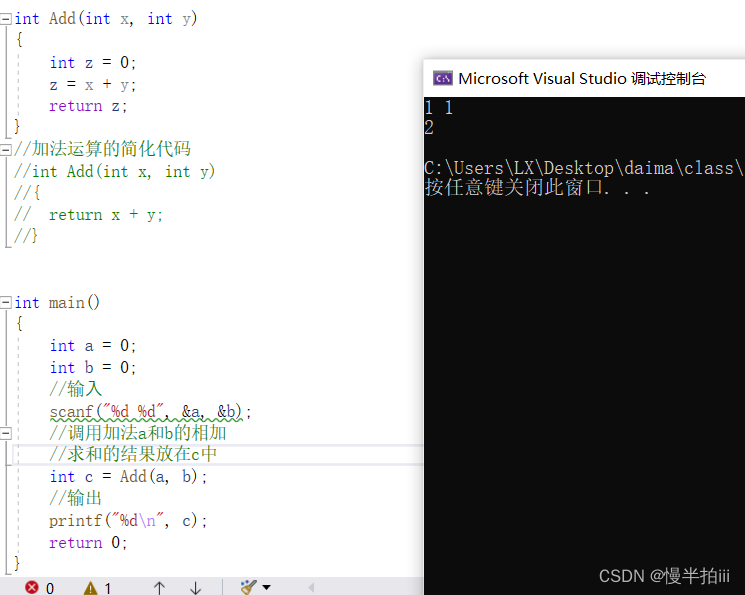Open the code cleanup dropdown arrow
This screenshot has width=745, height=595.
click(267, 587)
